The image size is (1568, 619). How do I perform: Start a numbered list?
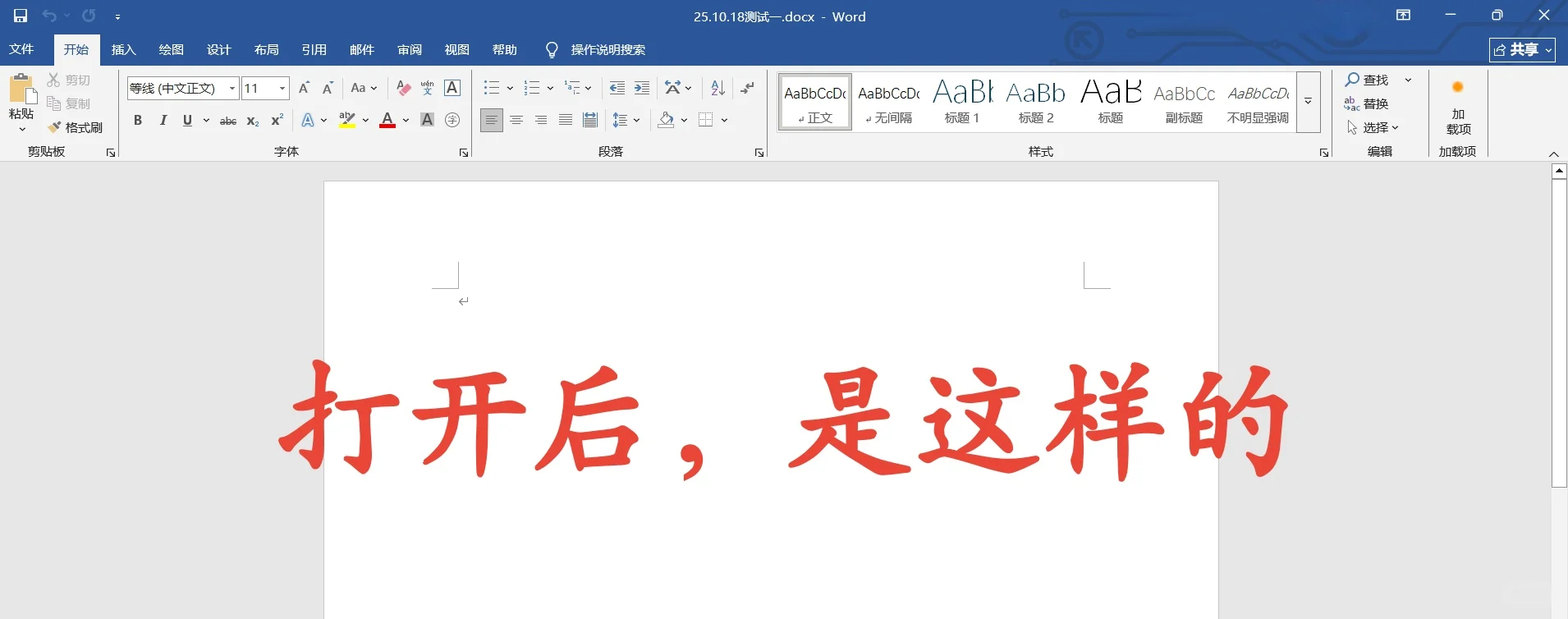coord(532,88)
